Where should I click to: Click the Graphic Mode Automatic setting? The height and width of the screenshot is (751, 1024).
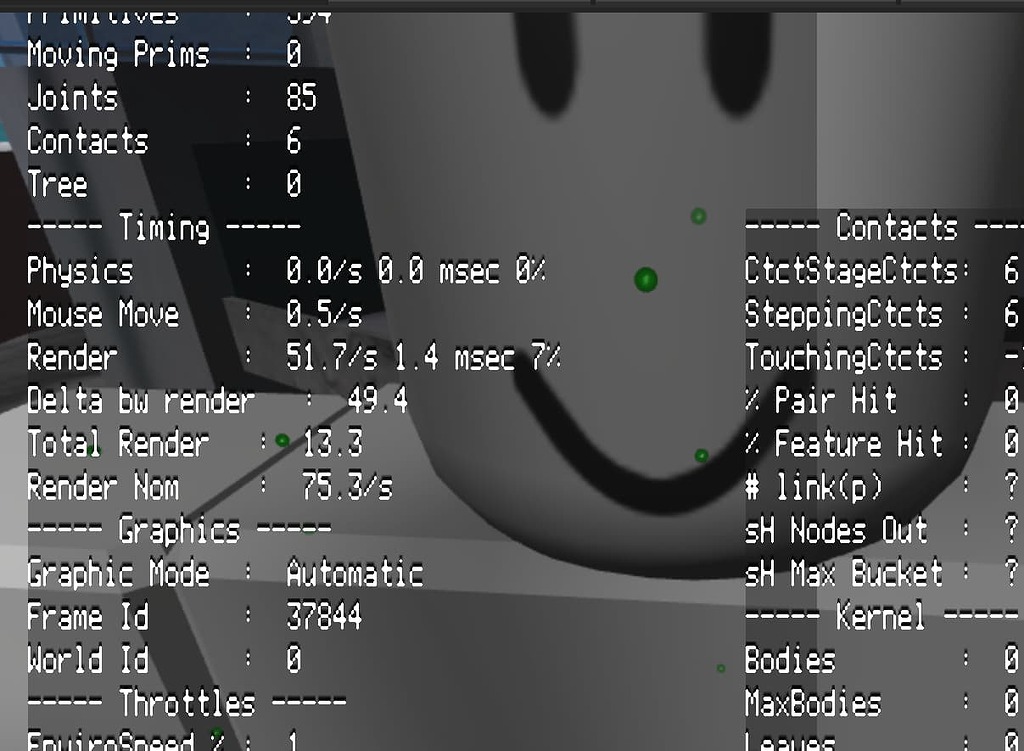(x=225, y=574)
